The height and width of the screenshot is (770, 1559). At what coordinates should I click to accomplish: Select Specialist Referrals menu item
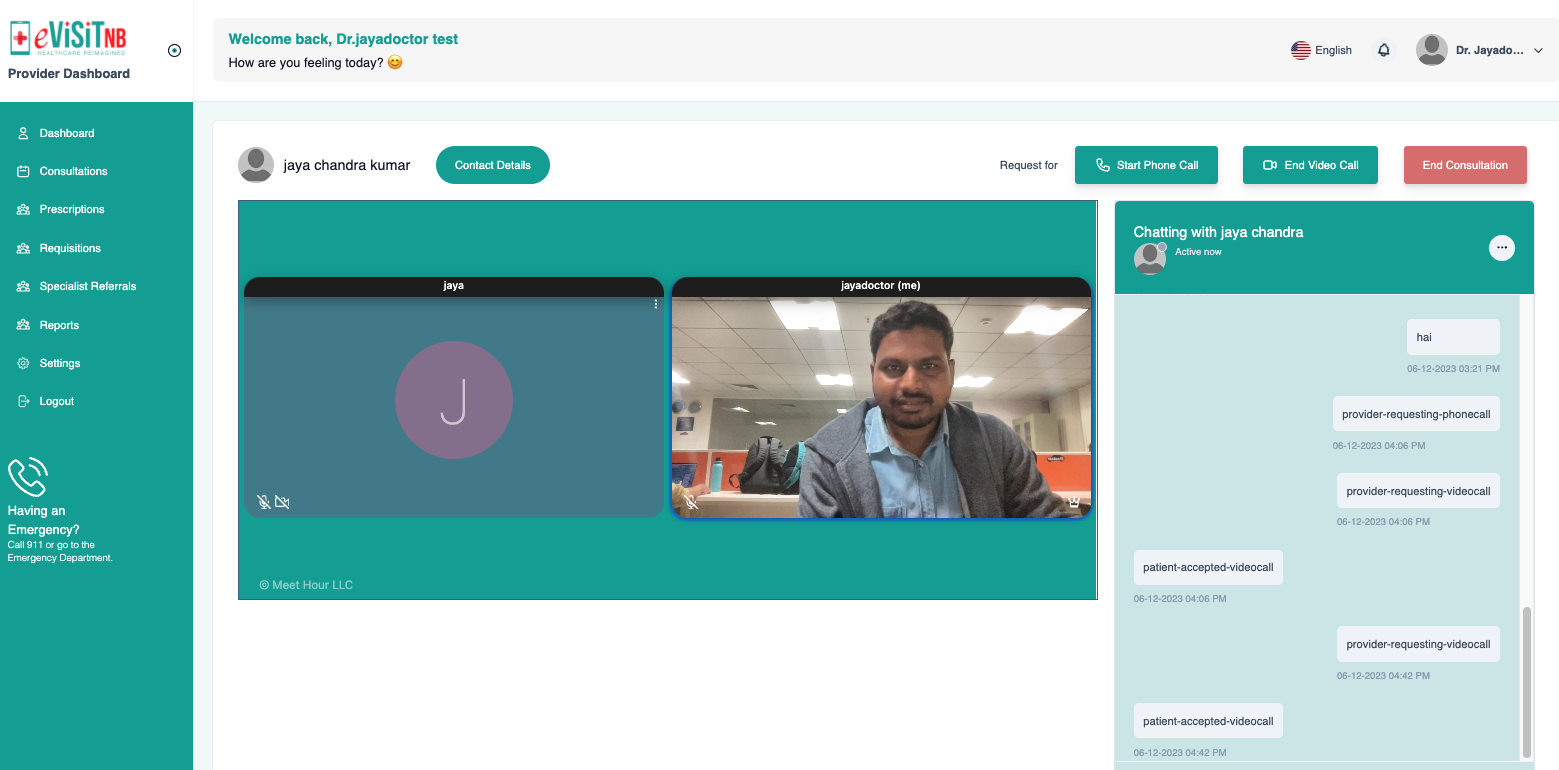pos(87,286)
